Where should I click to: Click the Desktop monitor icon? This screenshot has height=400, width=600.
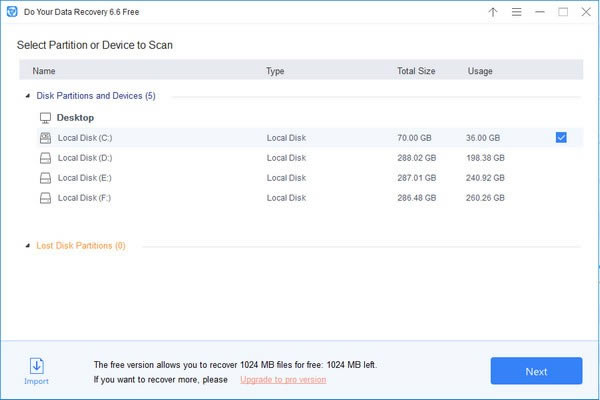click(x=45, y=118)
